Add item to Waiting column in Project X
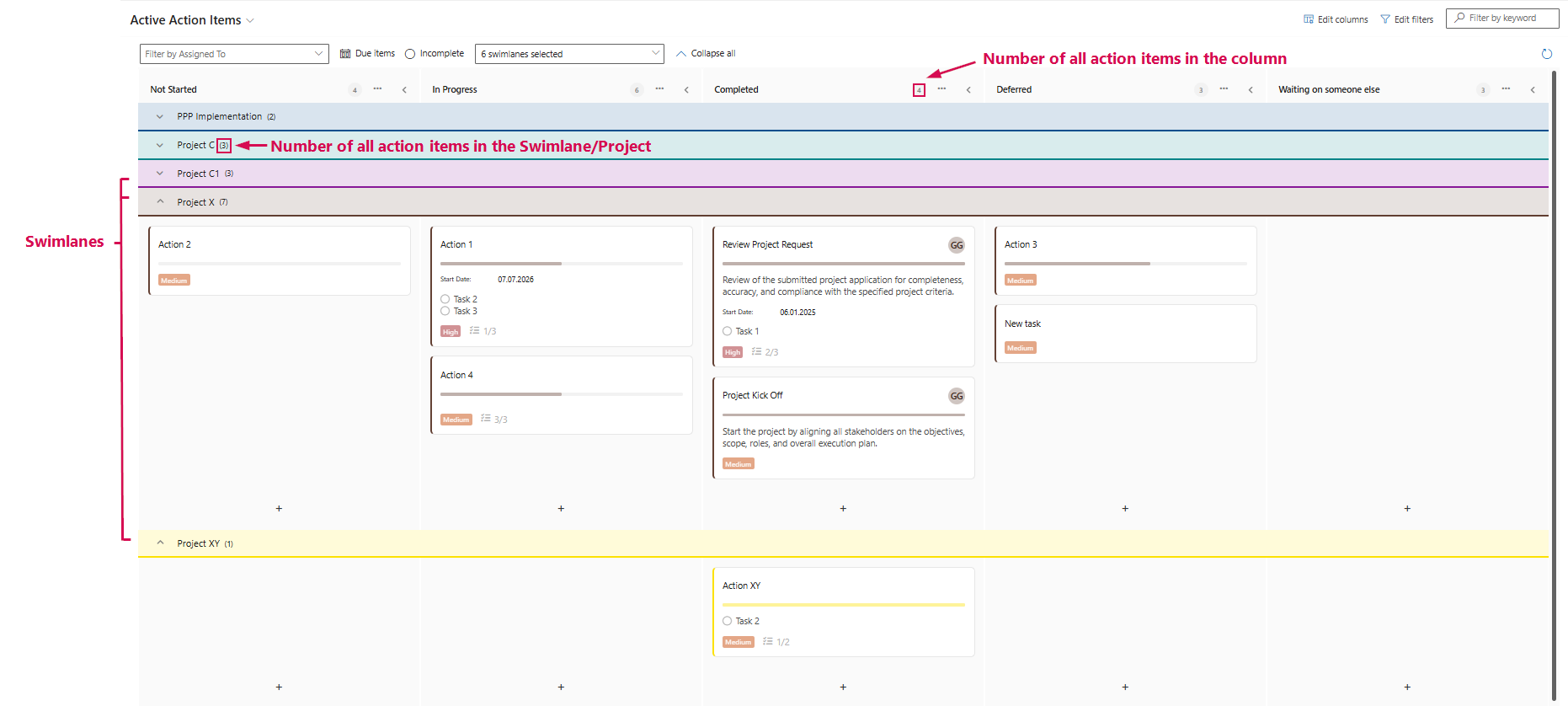Viewport: 1568px width, 706px height. pos(1407,509)
